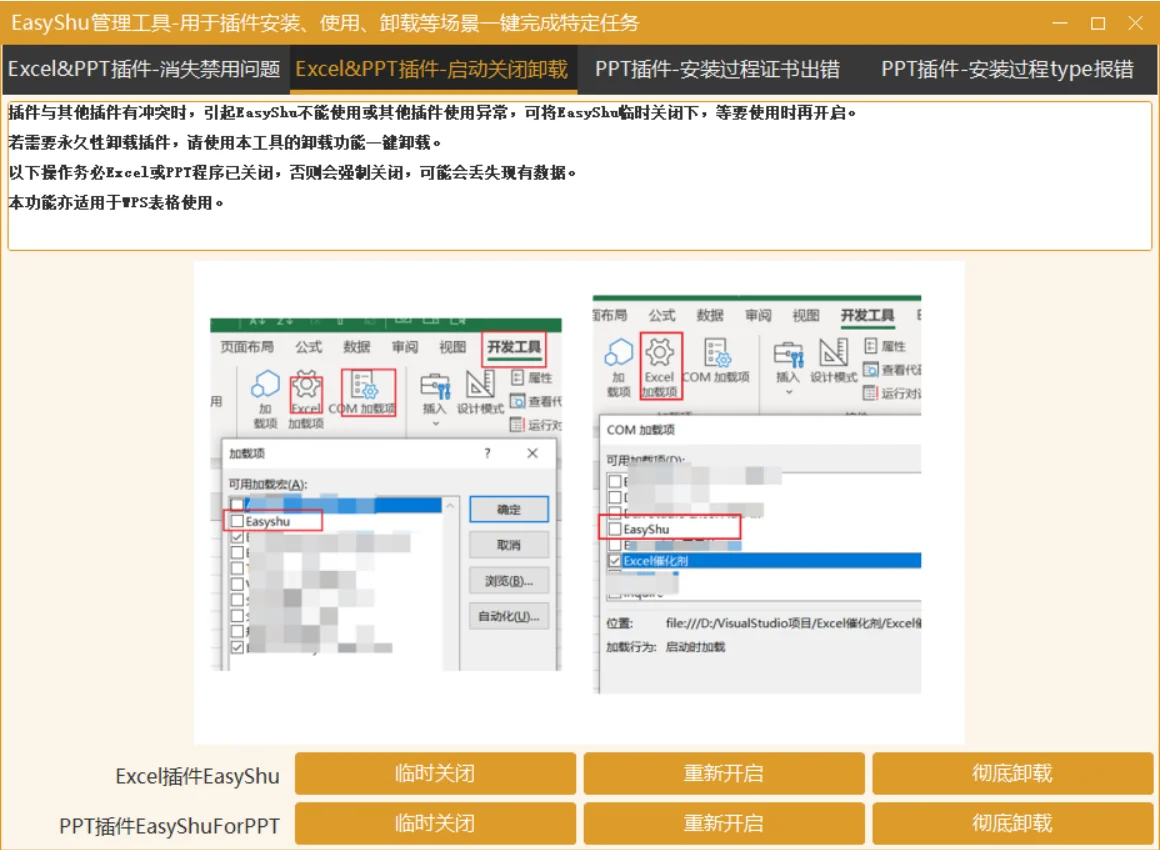The width and height of the screenshot is (1160, 850).
Task: Click the line starting with 若需要永久性卸载插件
Action: click(225, 142)
